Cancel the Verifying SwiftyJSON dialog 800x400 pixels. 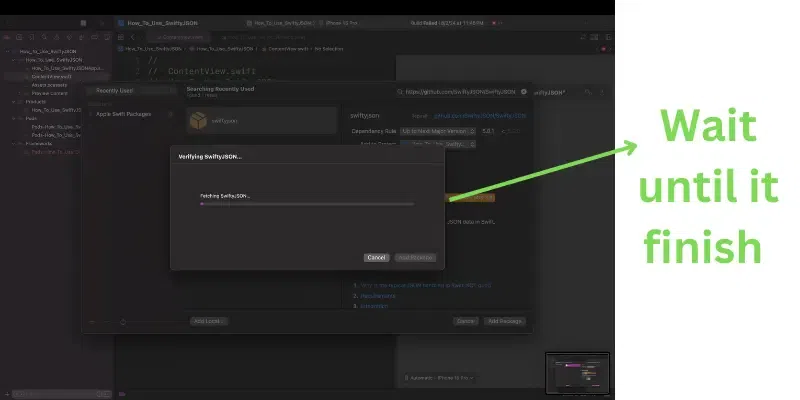pos(376,258)
